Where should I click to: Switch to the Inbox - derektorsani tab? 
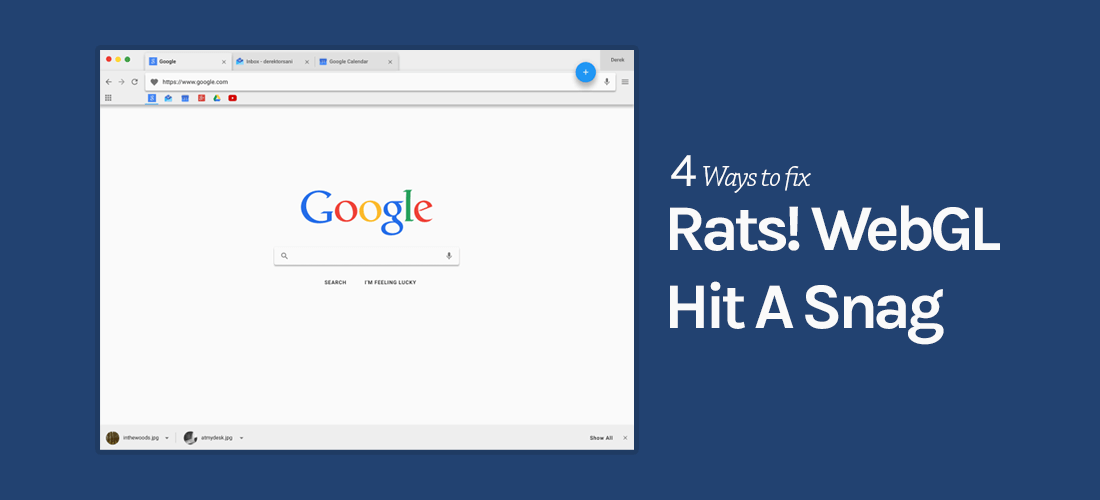coord(272,62)
